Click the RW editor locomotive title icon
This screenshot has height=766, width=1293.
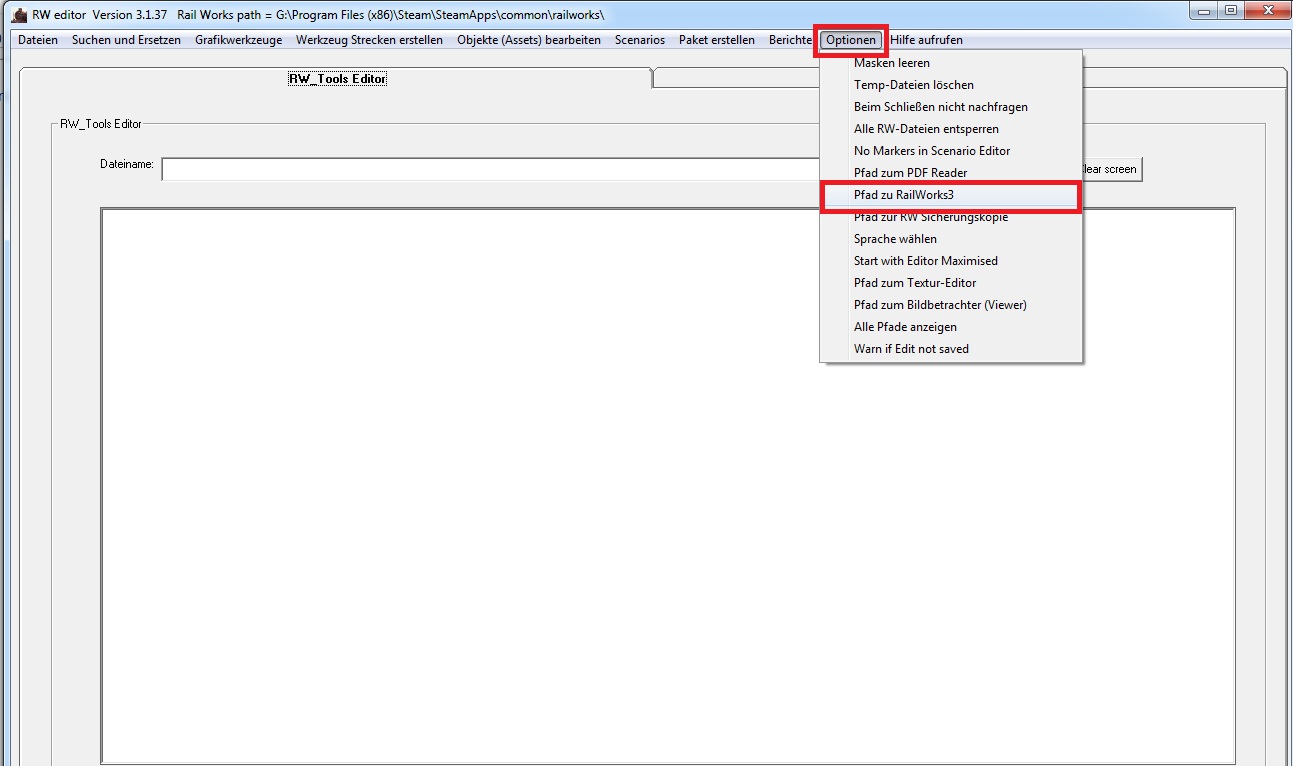click(x=19, y=15)
